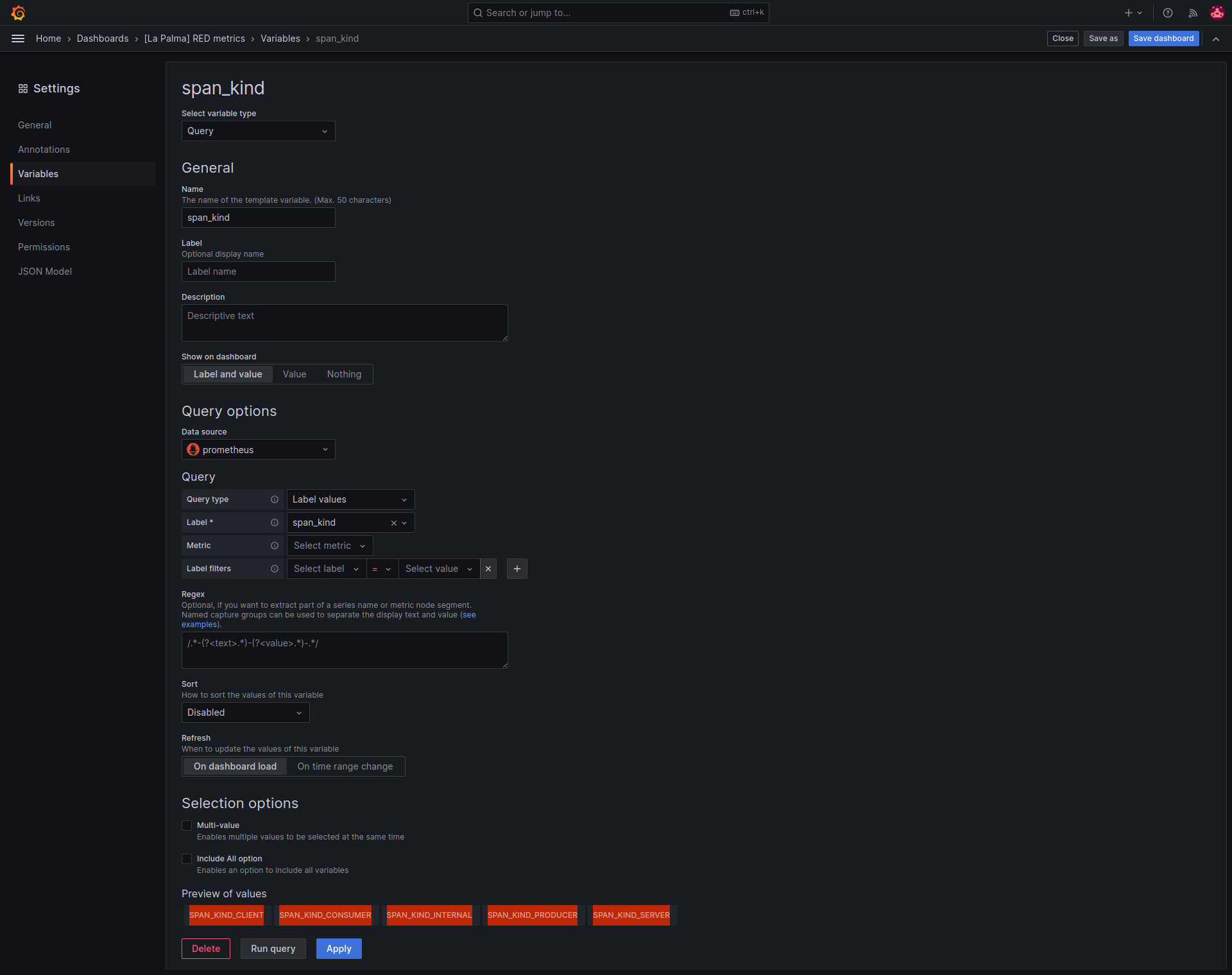Remove label filter with X icon

point(488,569)
